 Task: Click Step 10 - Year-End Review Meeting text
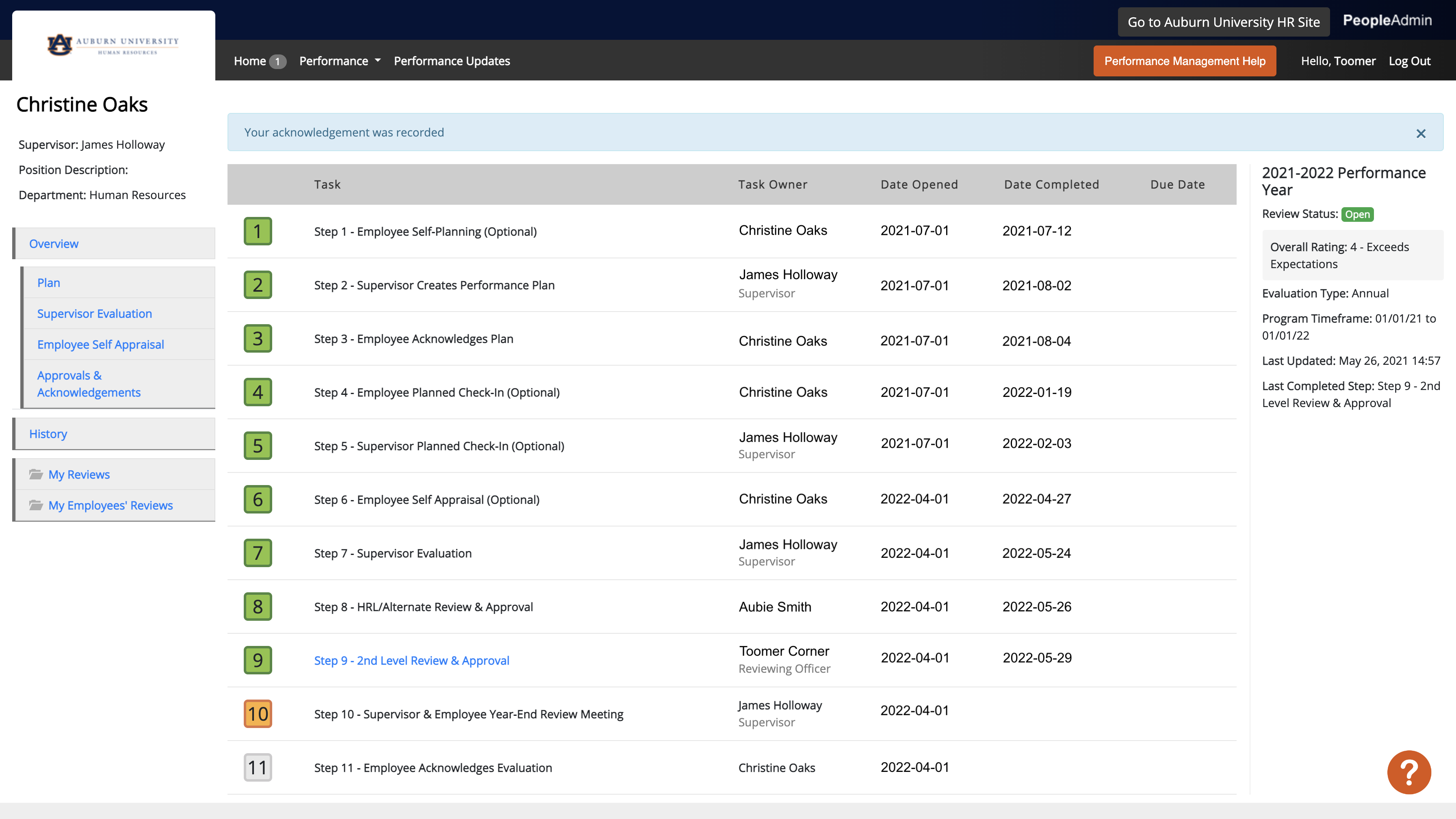(x=468, y=714)
